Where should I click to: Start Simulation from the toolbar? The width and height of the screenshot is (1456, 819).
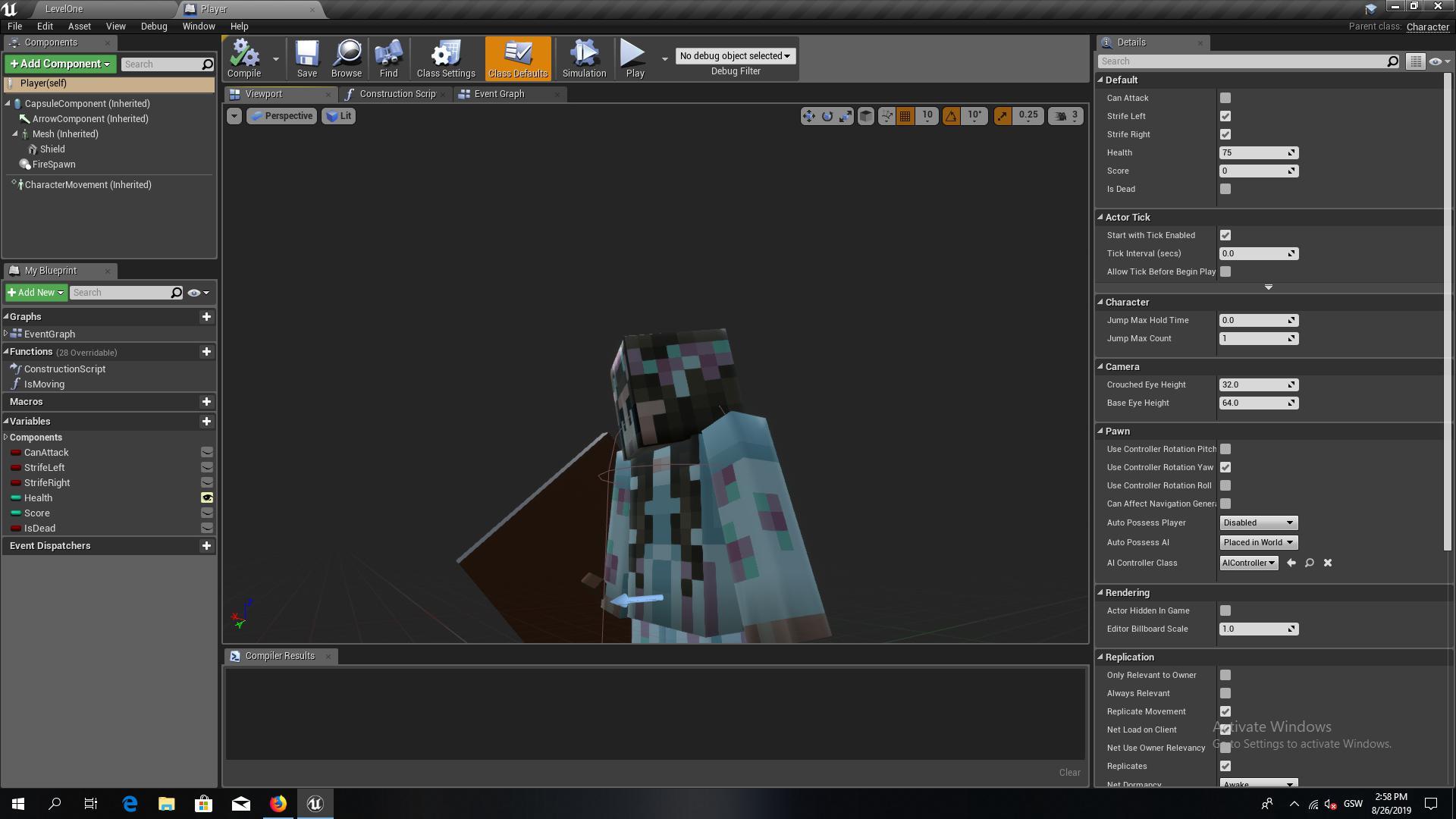584,58
